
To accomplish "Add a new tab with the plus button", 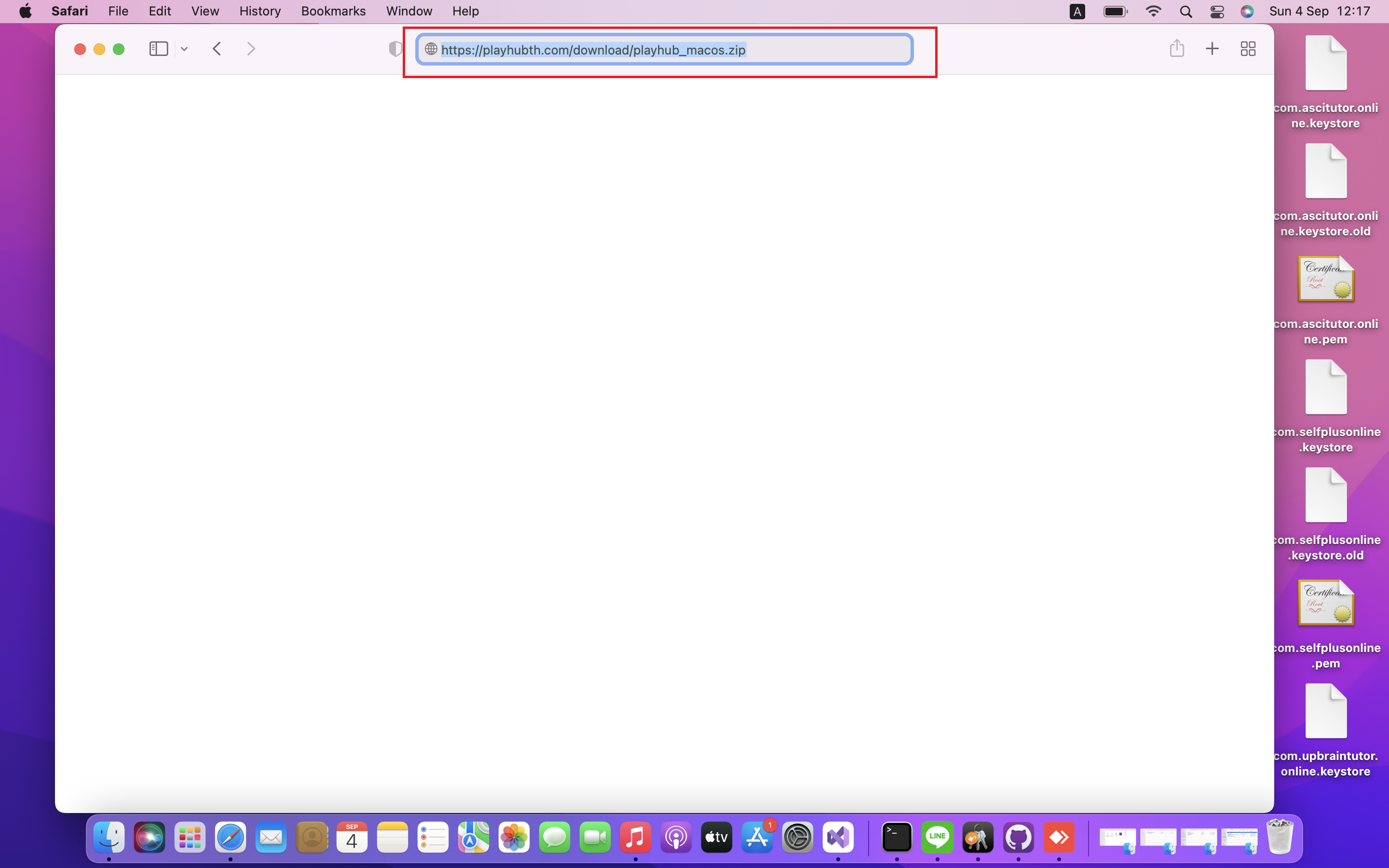I will click(x=1212, y=49).
